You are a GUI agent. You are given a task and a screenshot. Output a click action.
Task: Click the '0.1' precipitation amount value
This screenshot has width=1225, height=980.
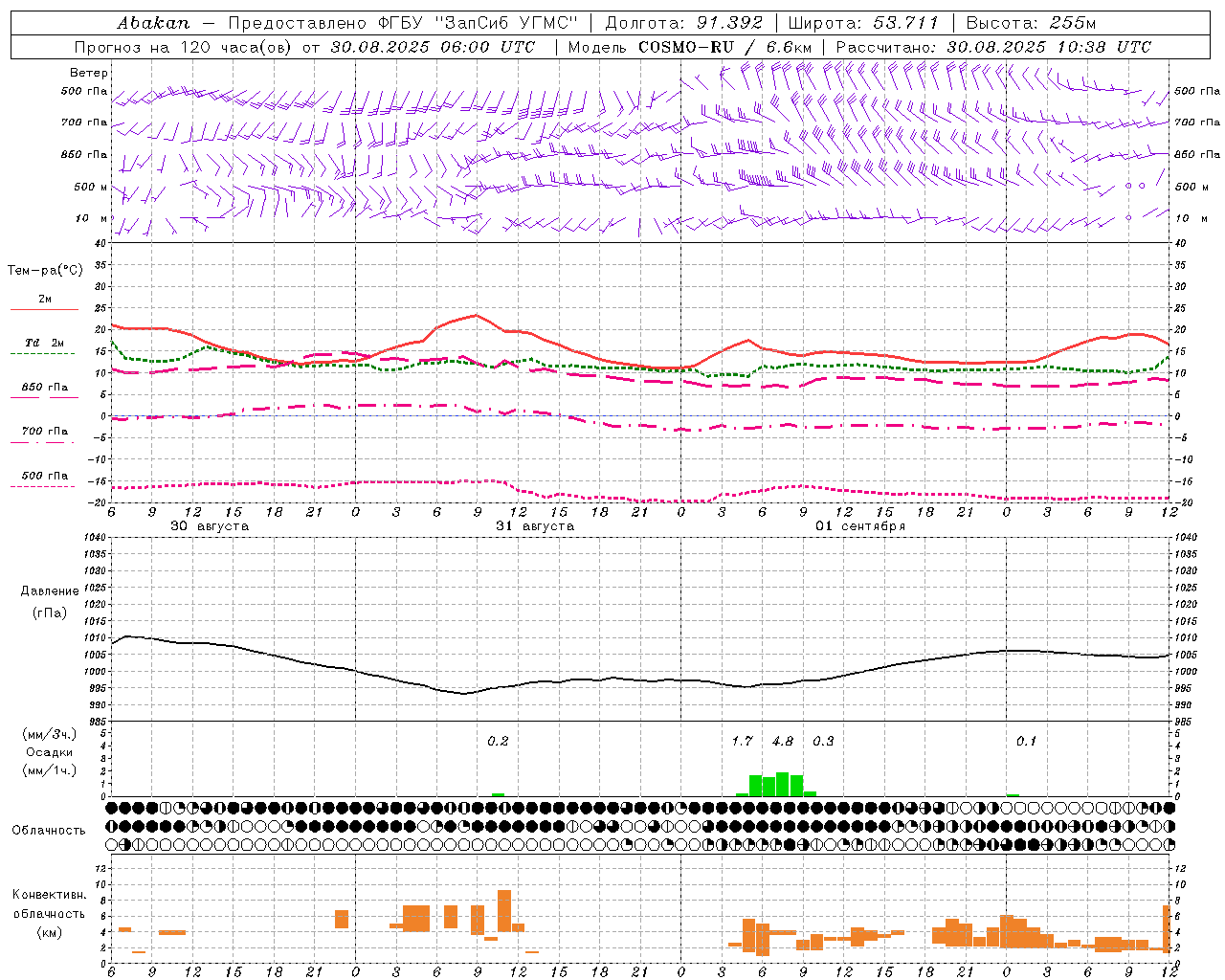pyautogui.click(x=1026, y=741)
